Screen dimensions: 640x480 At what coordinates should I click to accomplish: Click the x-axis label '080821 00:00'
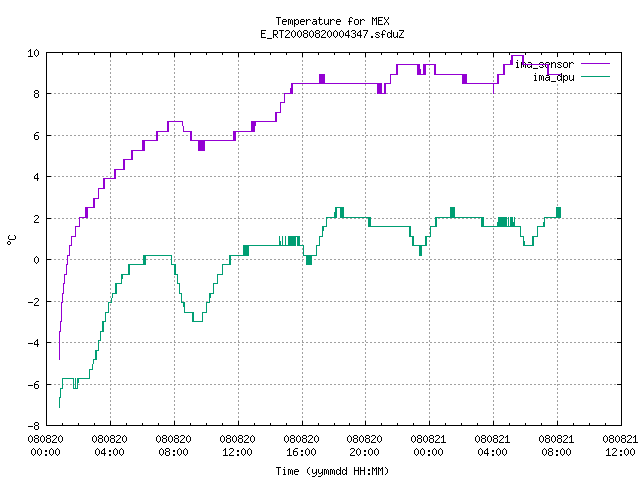tap(429, 446)
